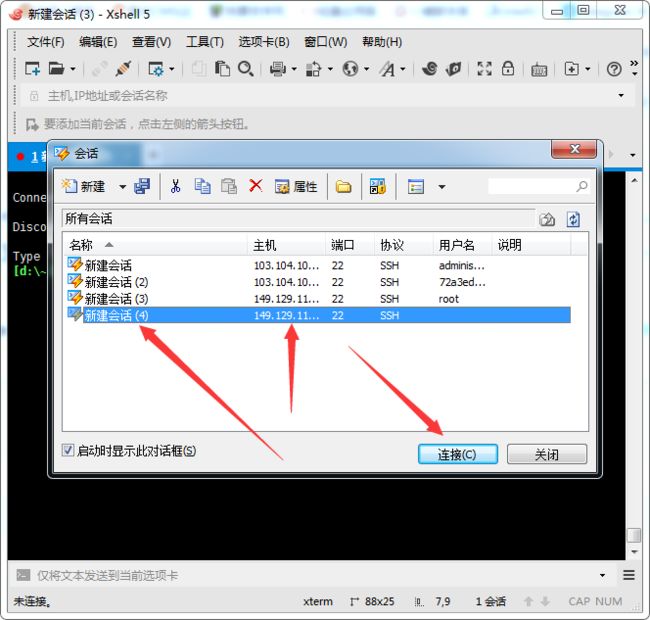Open the 帮助(H) menu
This screenshot has width=650, height=620.
click(x=382, y=42)
